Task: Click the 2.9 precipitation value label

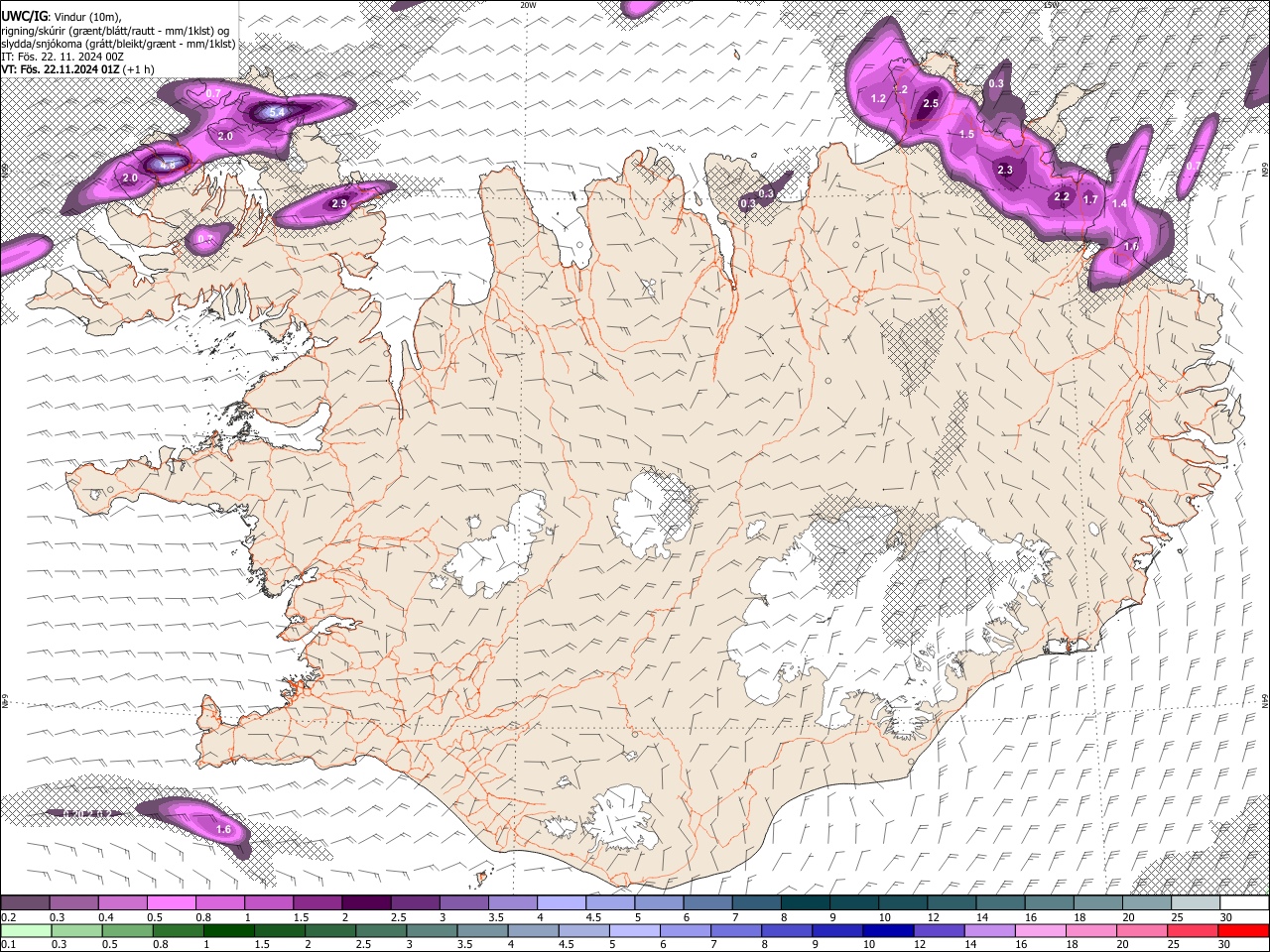Action: (338, 203)
